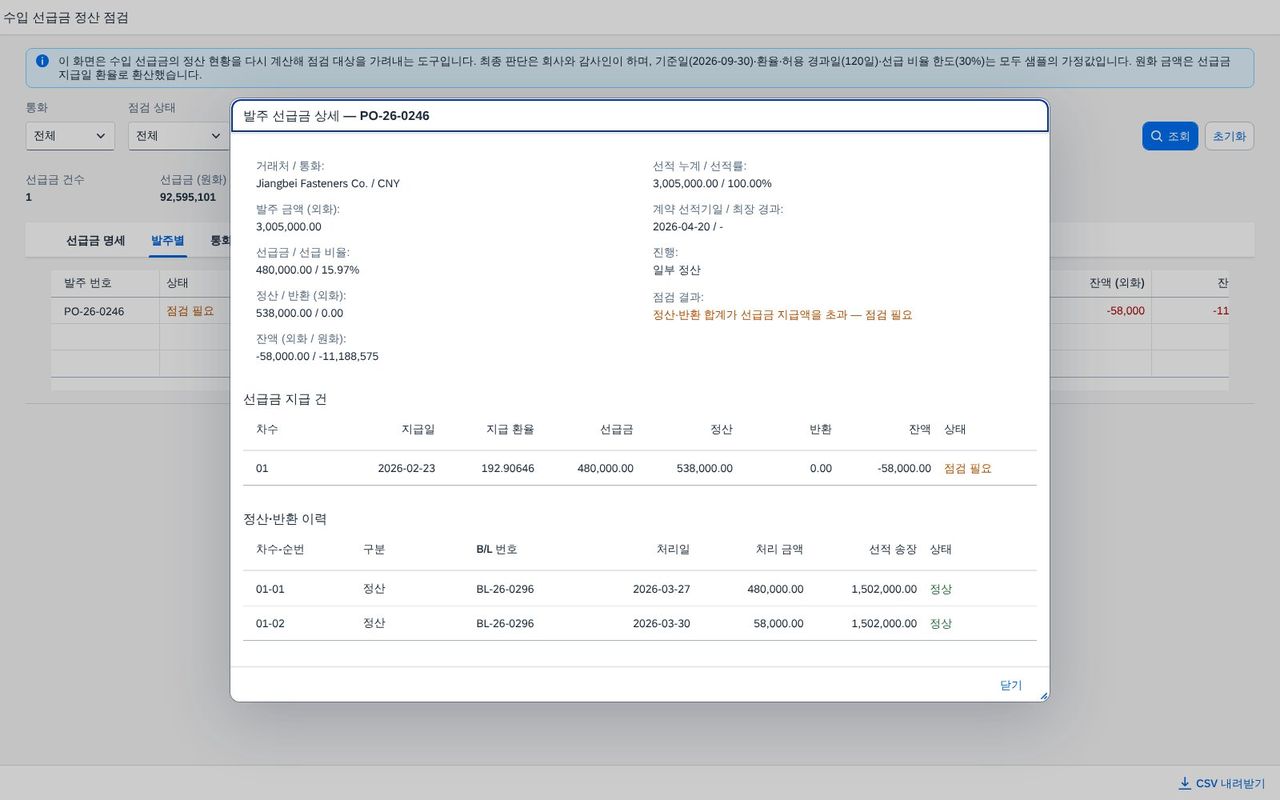Click the 지급 환율 column header
Screen dimensions: 1280x800
[x=510, y=429]
